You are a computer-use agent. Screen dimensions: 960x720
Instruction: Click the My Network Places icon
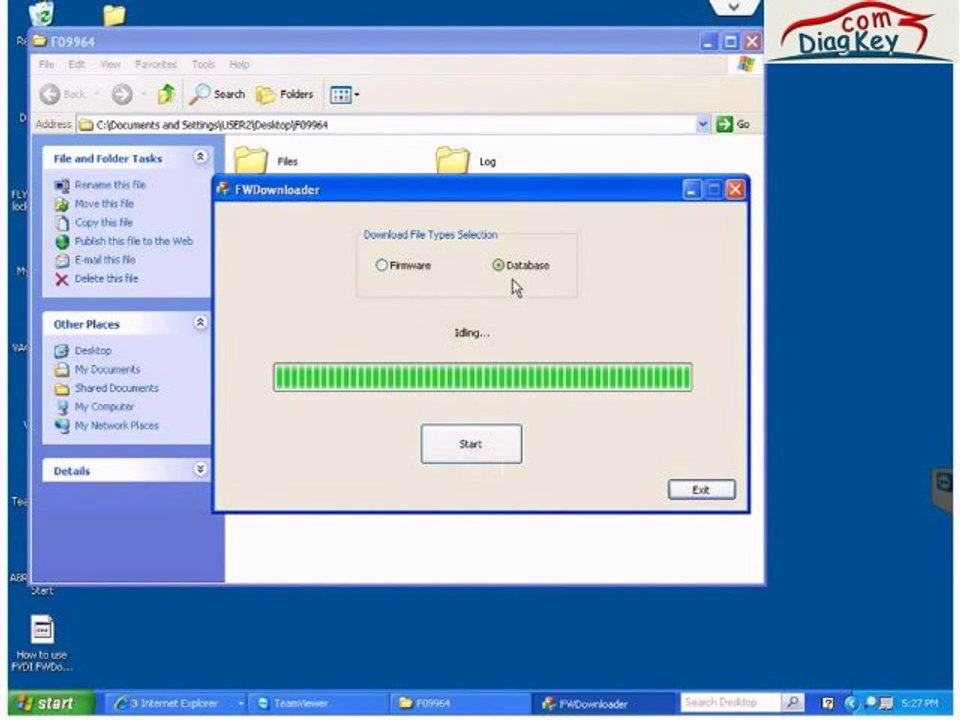pyautogui.click(x=62, y=426)
